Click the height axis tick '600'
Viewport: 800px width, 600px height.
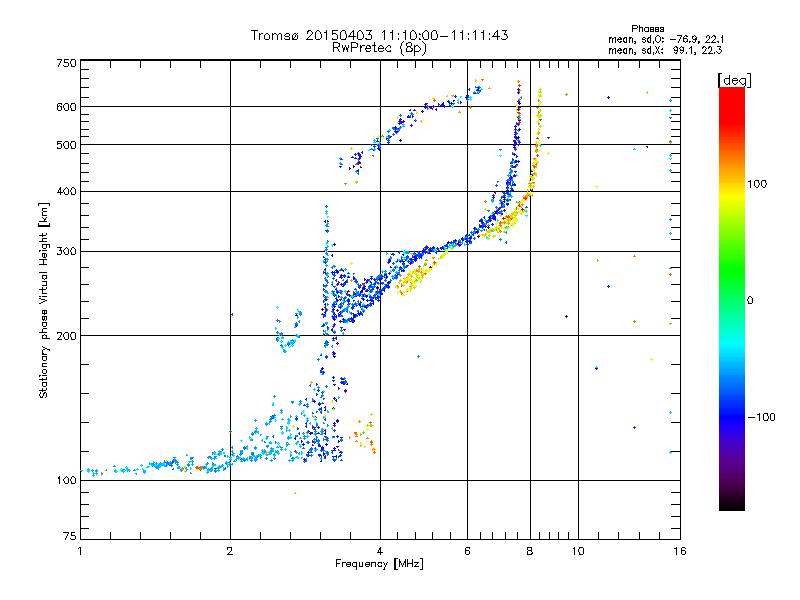[66, 107]
